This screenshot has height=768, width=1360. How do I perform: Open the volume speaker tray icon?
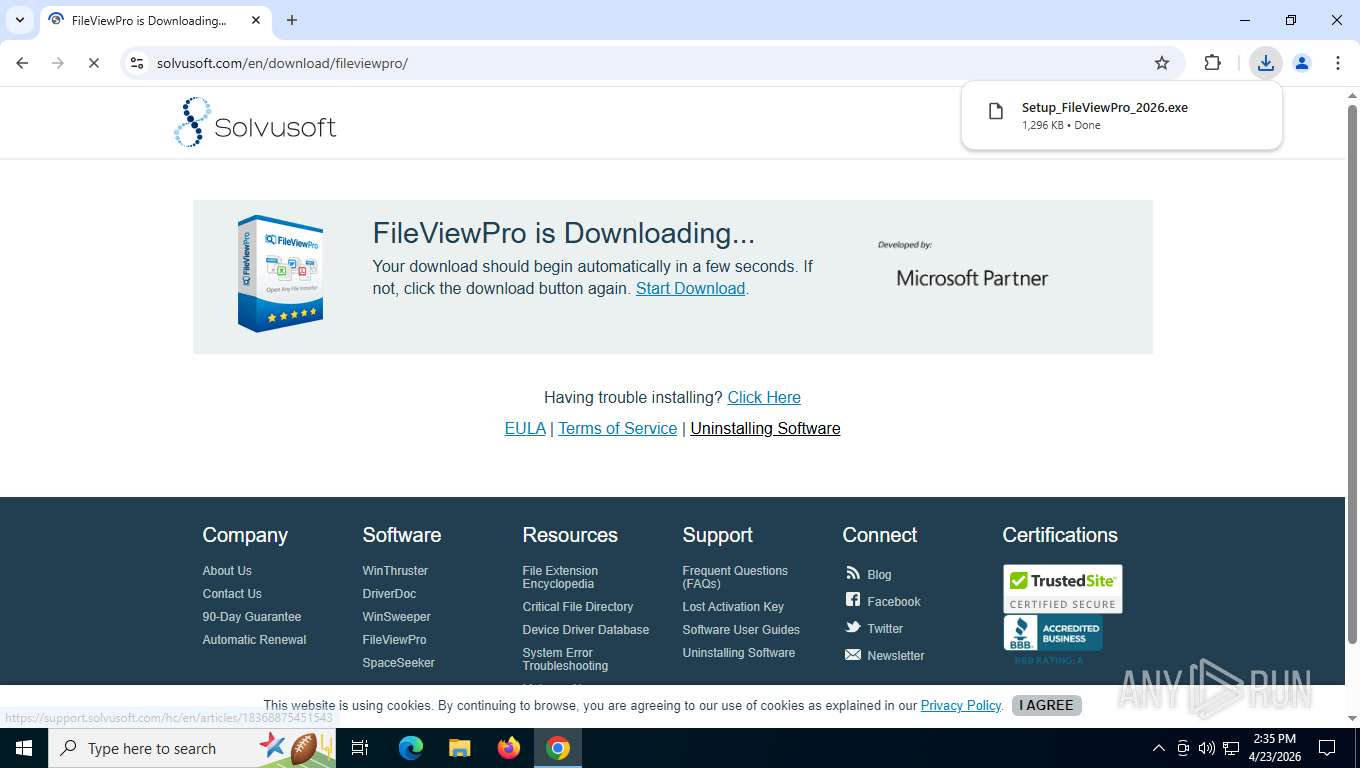pyautogui.click(x=1207, y=748)
